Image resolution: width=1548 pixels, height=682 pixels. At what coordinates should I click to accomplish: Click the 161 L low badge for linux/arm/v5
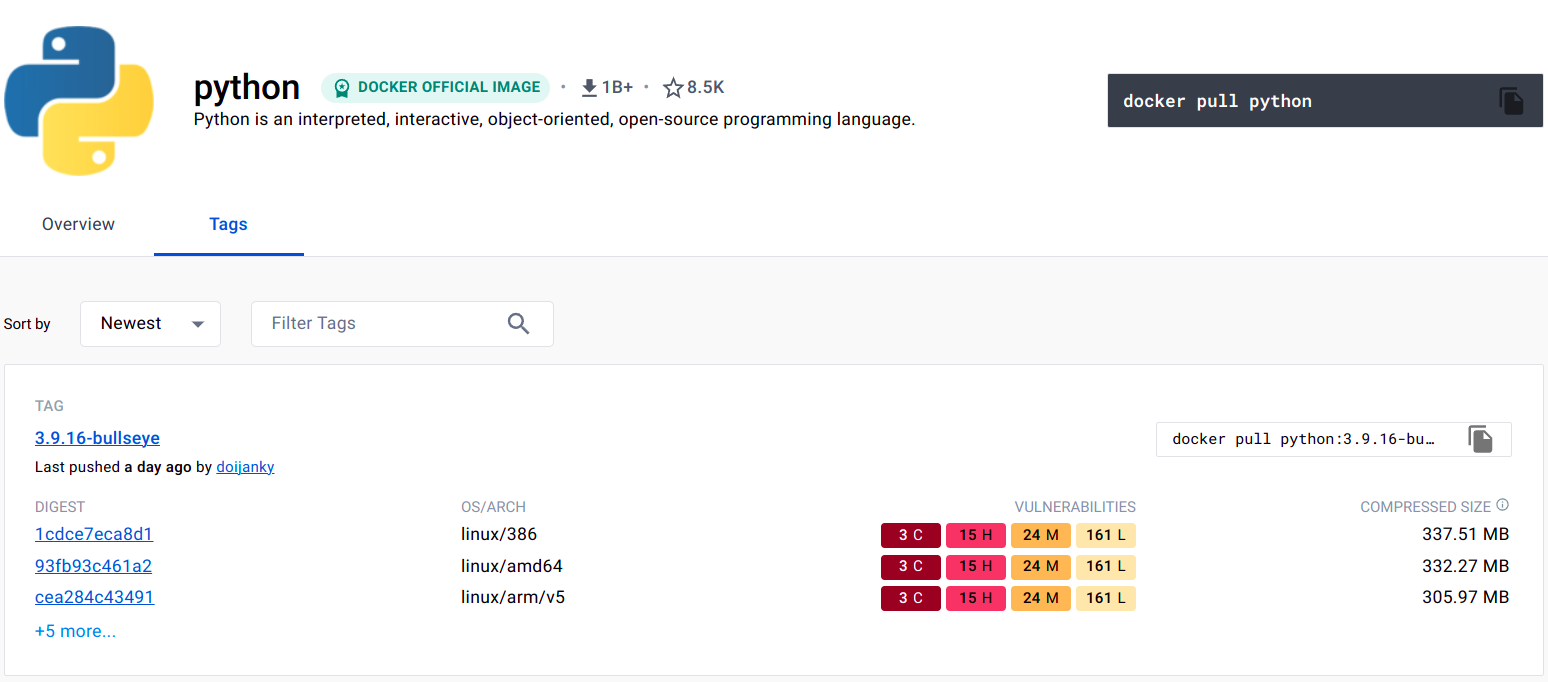1105,598
